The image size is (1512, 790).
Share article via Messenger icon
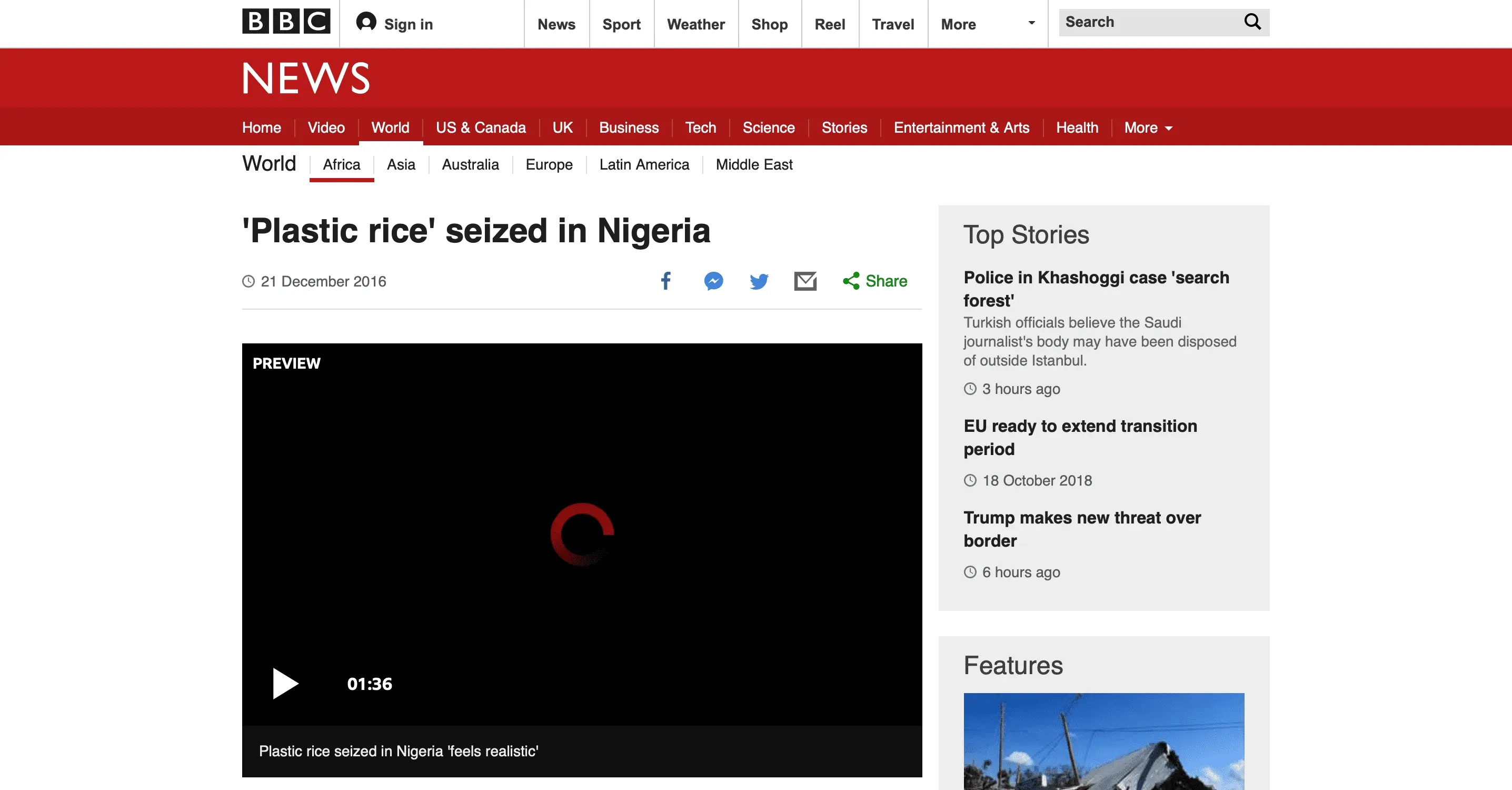(713, 281)
